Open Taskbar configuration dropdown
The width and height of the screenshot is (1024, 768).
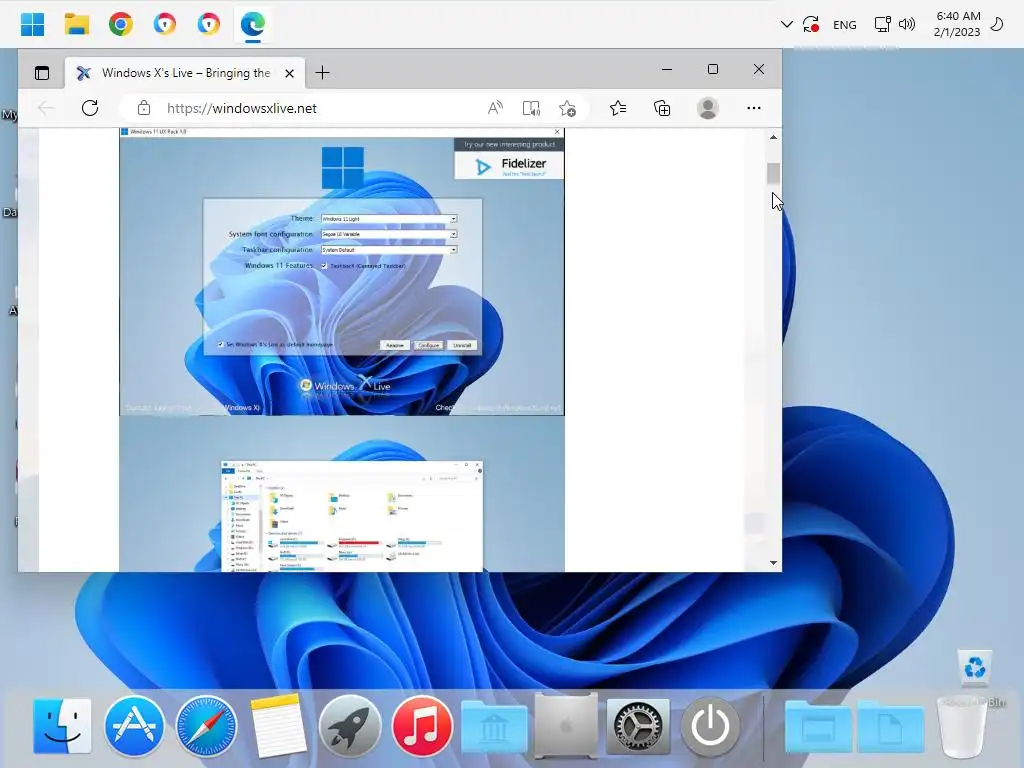click(389, 249)
